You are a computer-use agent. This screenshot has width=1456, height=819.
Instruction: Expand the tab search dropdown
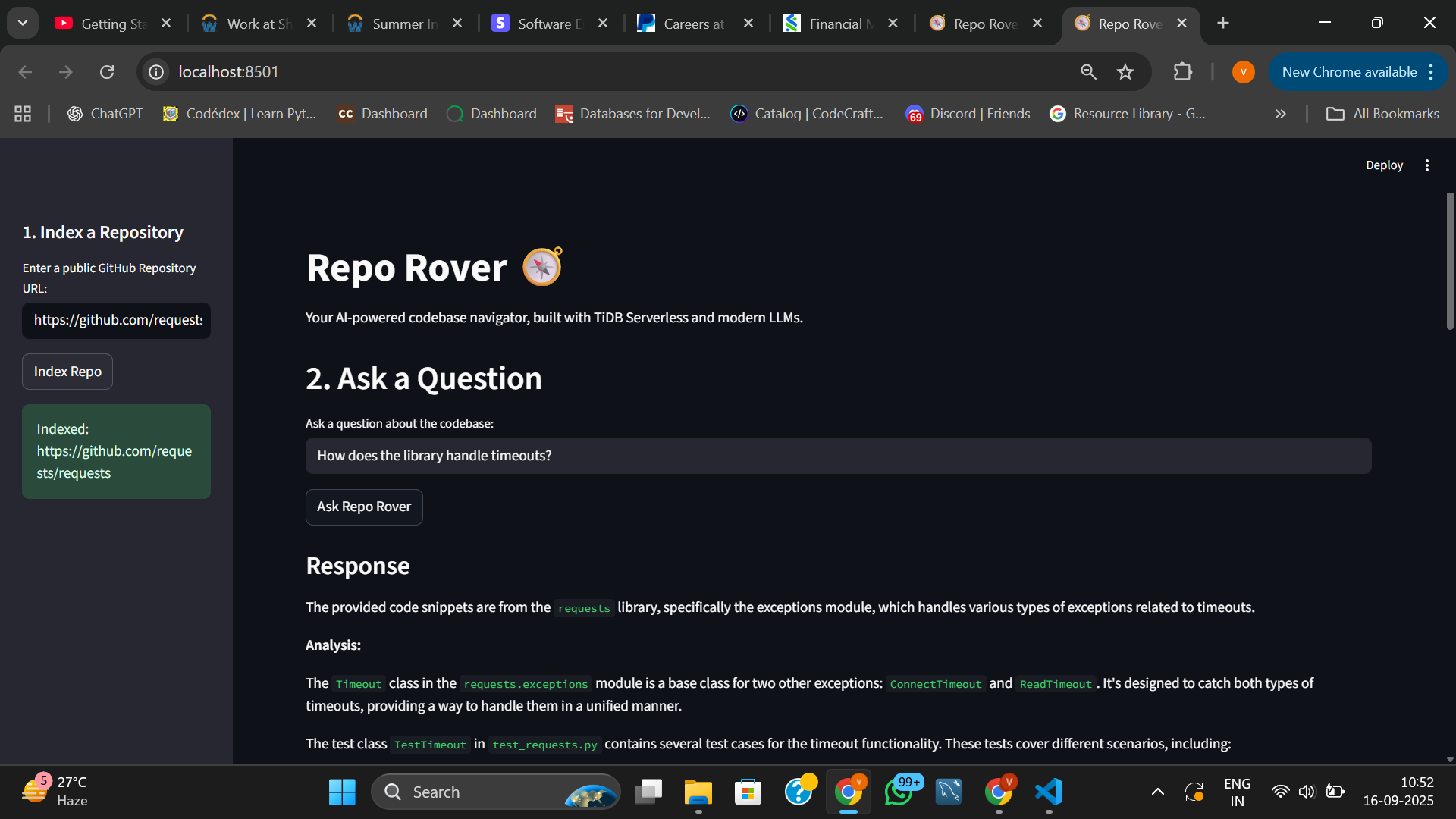coord(23,23)
